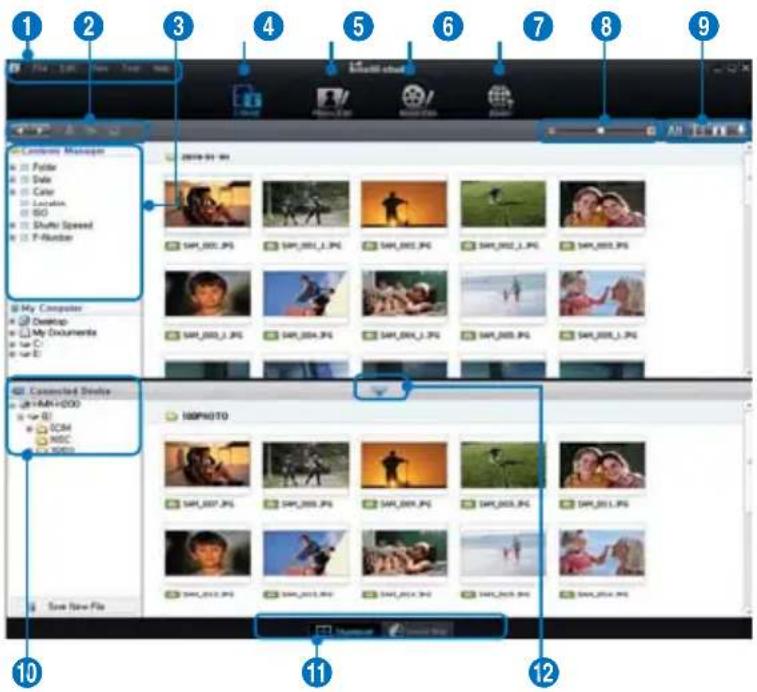757x692 pixels.
Task: Toggle the photo-only file filter
Action: tap(699, 130)
